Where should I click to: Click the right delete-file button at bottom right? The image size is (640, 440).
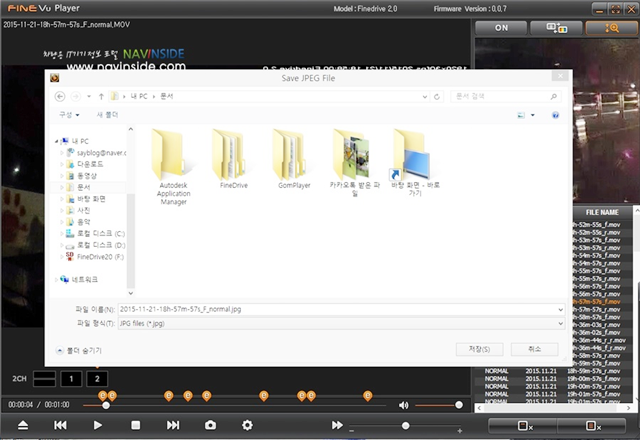[x=593, y=426]
